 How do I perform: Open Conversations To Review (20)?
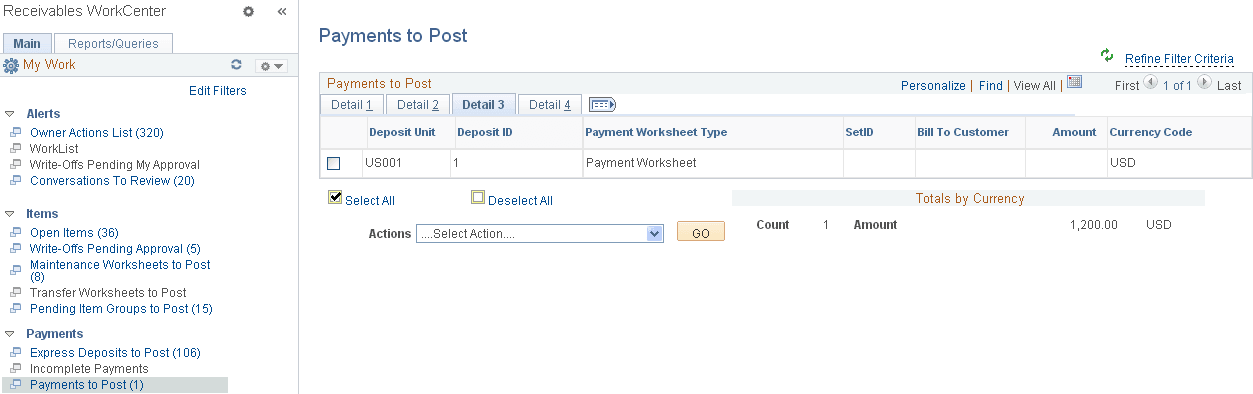coord(112,181)
